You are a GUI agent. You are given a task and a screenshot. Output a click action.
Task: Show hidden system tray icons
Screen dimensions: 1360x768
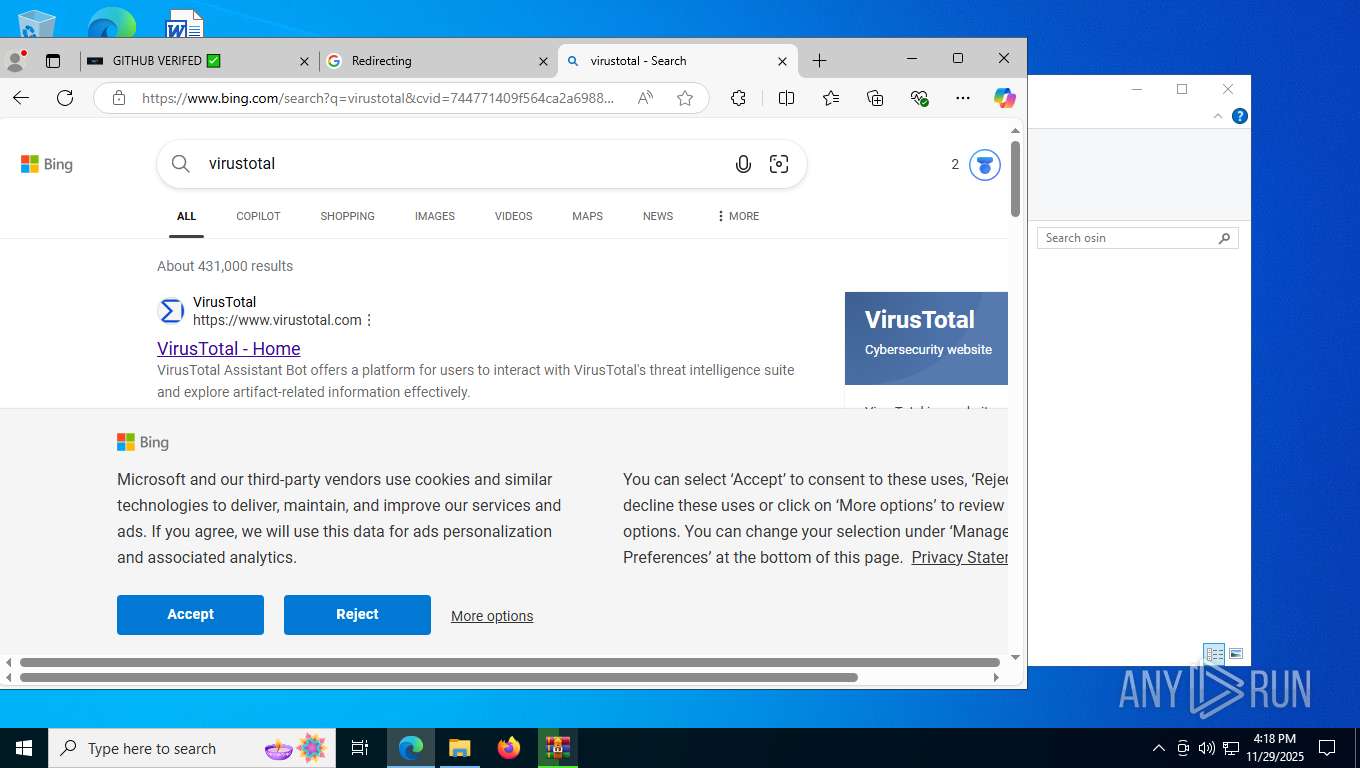coord(1159,748)
